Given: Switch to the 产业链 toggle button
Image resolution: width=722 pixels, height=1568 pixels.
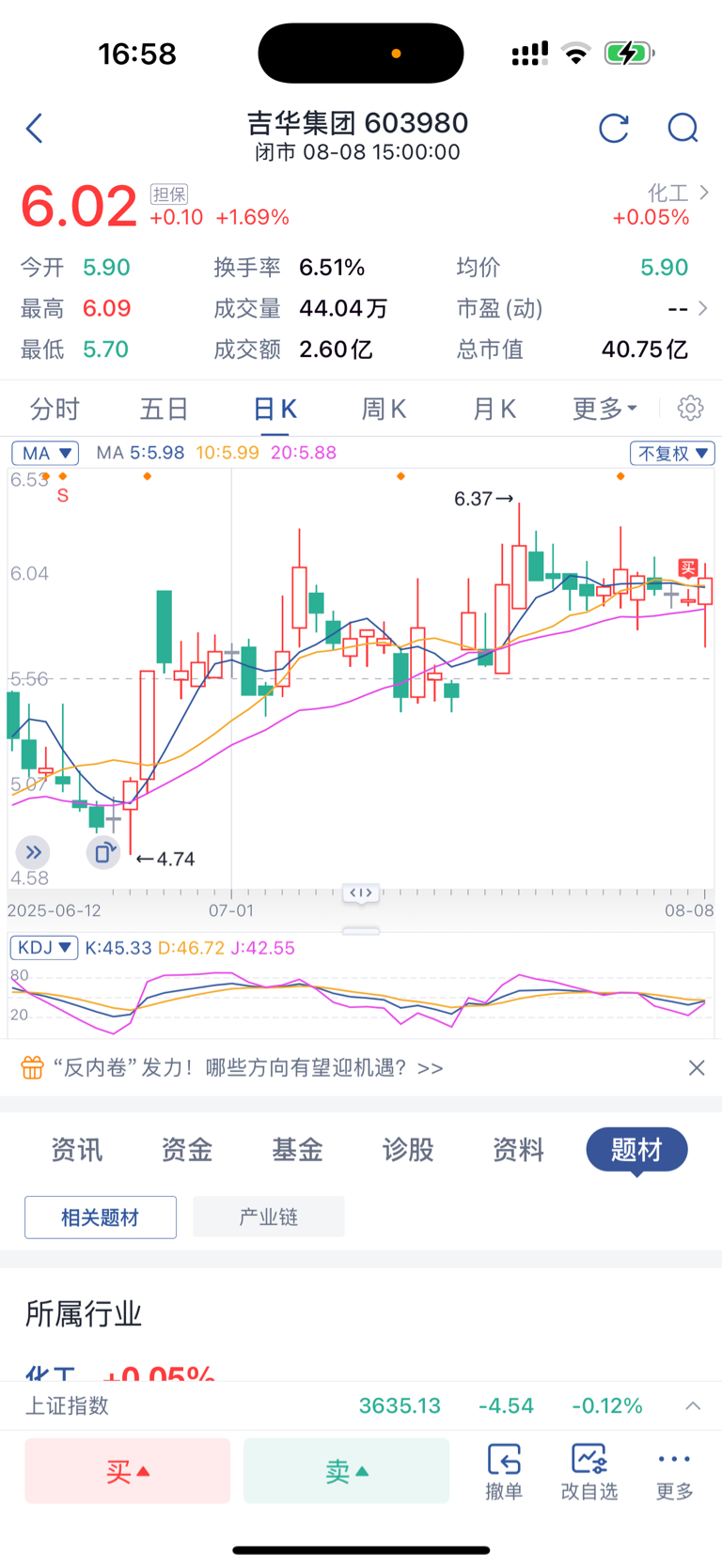Looking at the screenshot, I should (x=269, y=1218).
